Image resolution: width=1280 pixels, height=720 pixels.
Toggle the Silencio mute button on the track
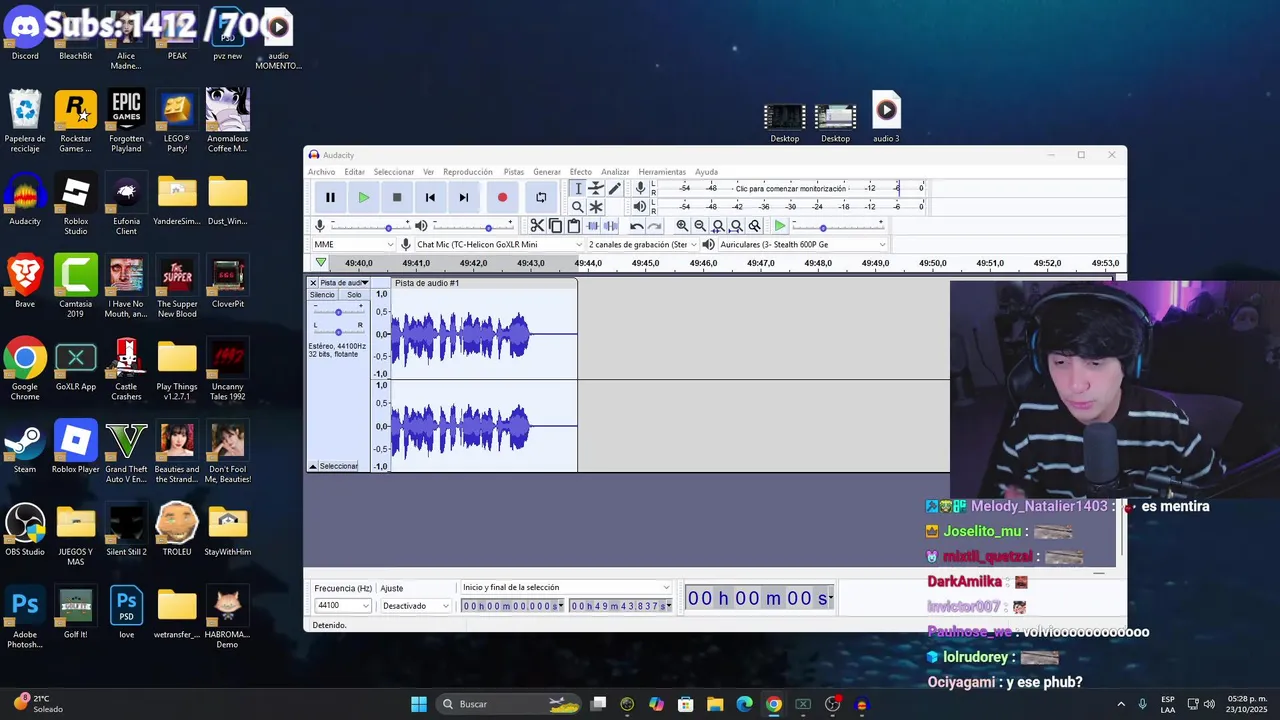322,295
